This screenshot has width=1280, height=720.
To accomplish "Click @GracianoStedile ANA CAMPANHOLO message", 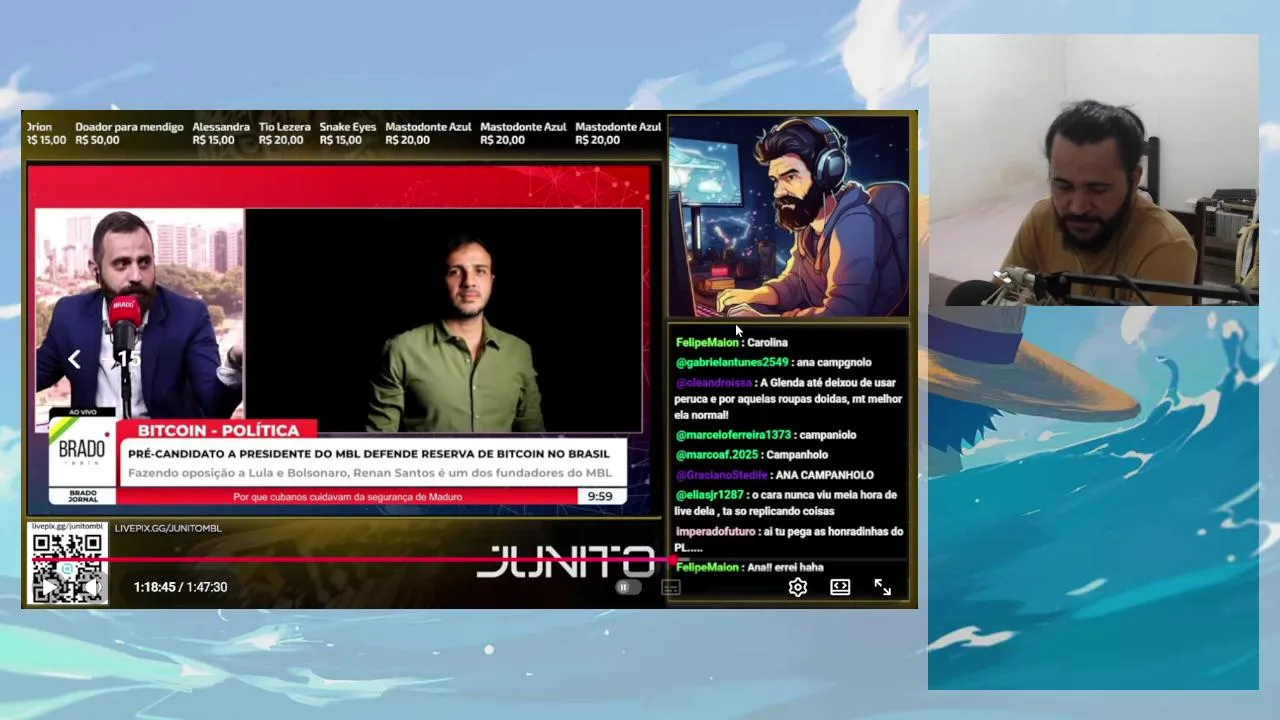I will click(x=775, y=474).
